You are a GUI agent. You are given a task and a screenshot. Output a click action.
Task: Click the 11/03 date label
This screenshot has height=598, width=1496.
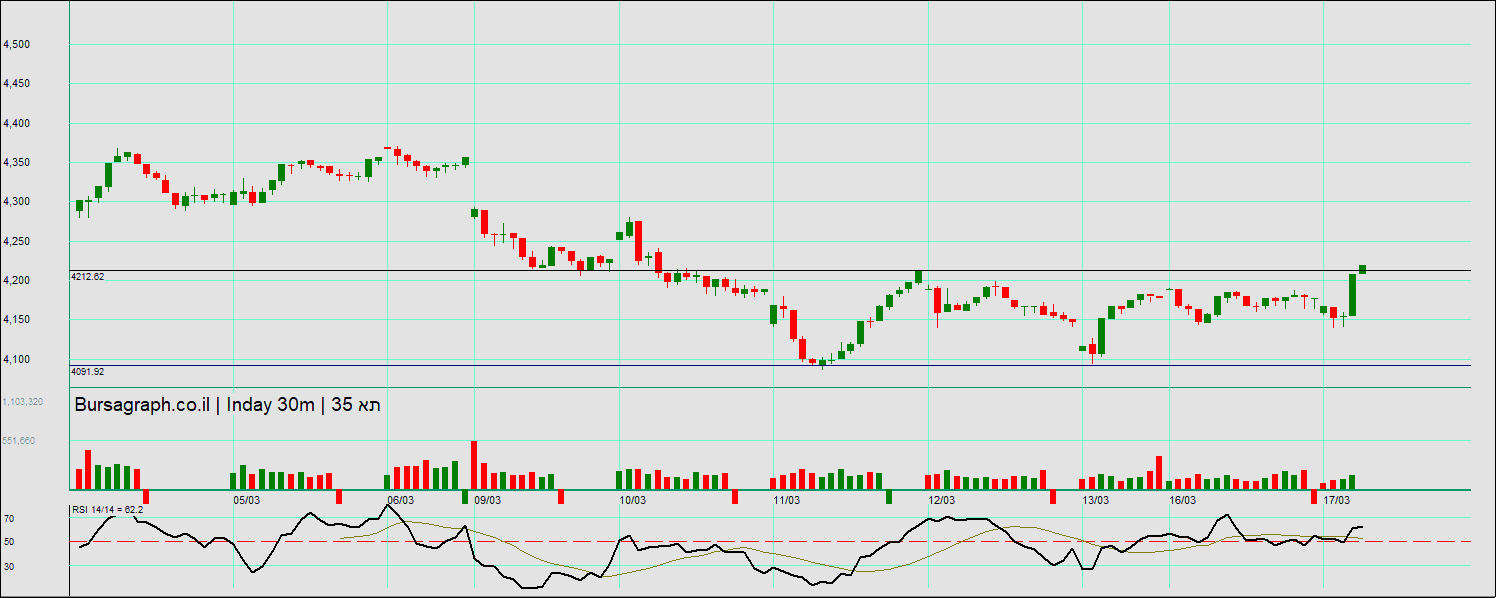pos(786,500)
